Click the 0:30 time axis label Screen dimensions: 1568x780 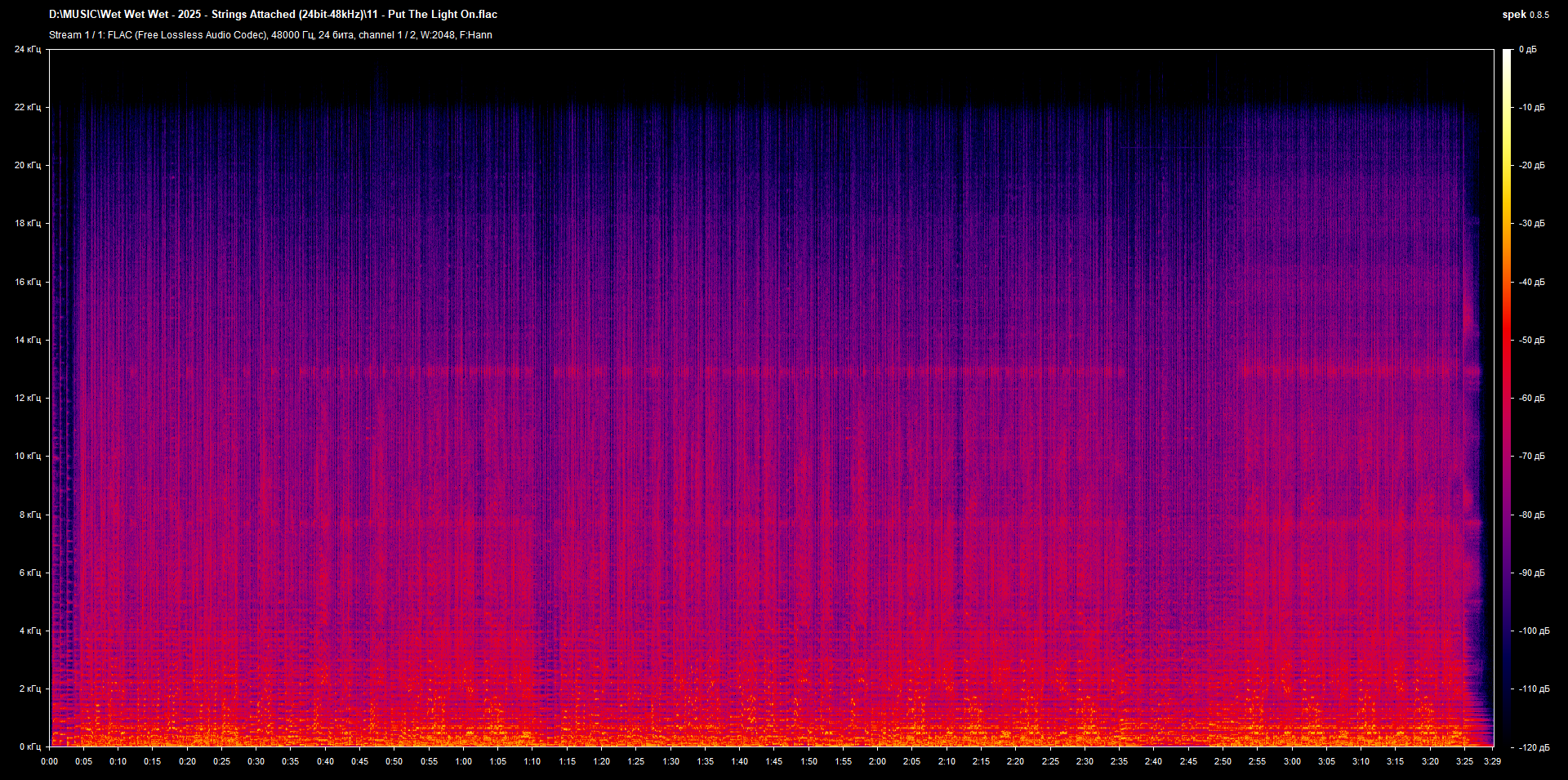point(256,761)
